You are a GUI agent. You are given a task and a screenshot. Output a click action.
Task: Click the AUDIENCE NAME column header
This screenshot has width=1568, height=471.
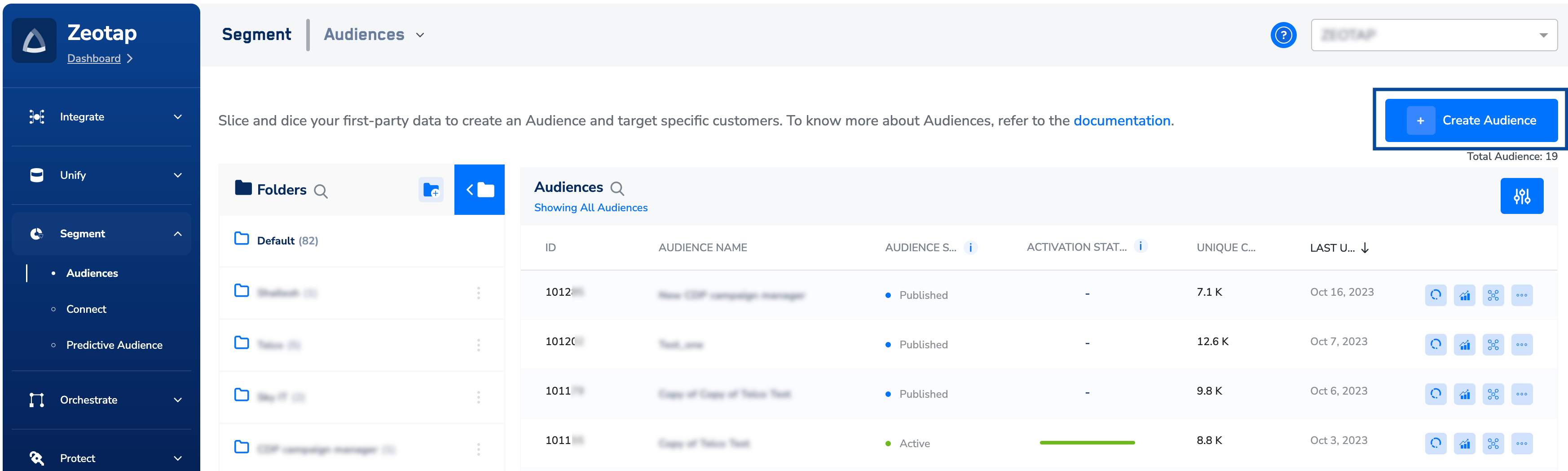coord(702,248)
